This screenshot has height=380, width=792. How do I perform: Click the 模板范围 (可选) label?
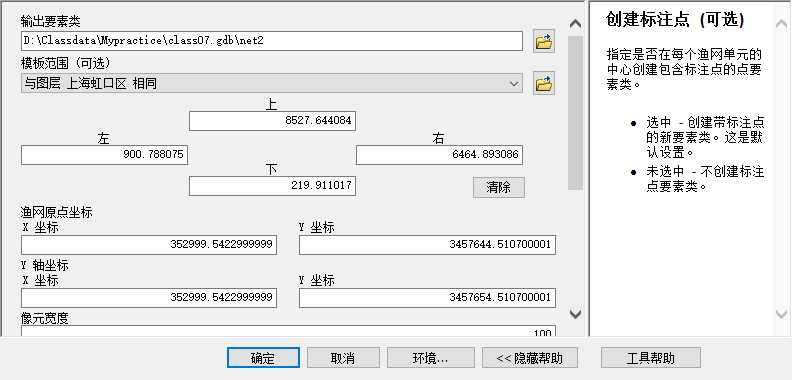coord(66,63)
